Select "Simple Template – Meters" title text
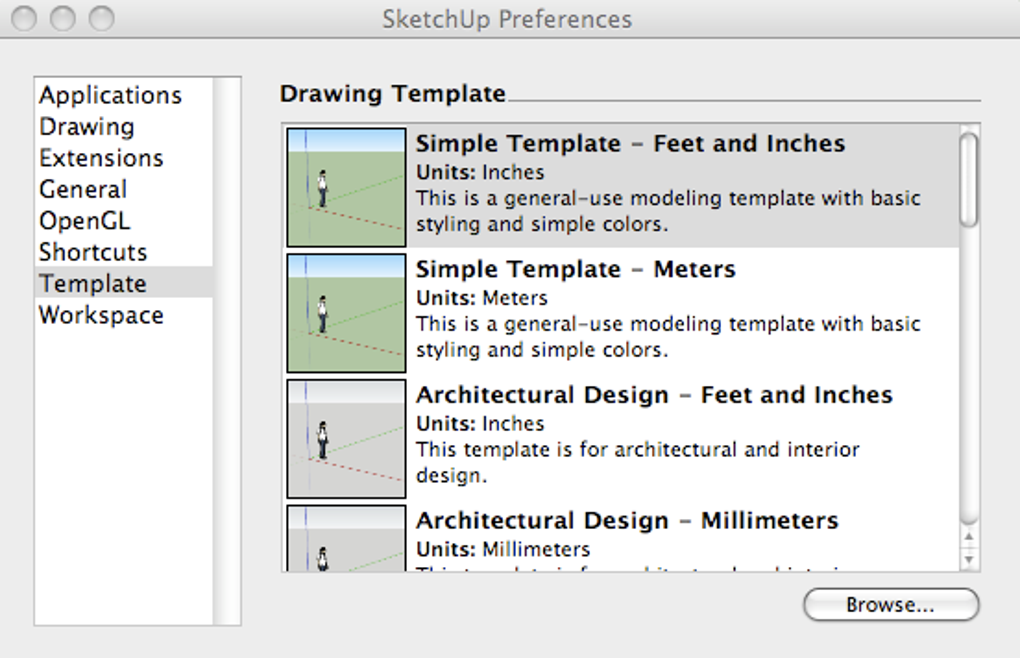This screenshot has height=658, width=1020. point(575,270)
